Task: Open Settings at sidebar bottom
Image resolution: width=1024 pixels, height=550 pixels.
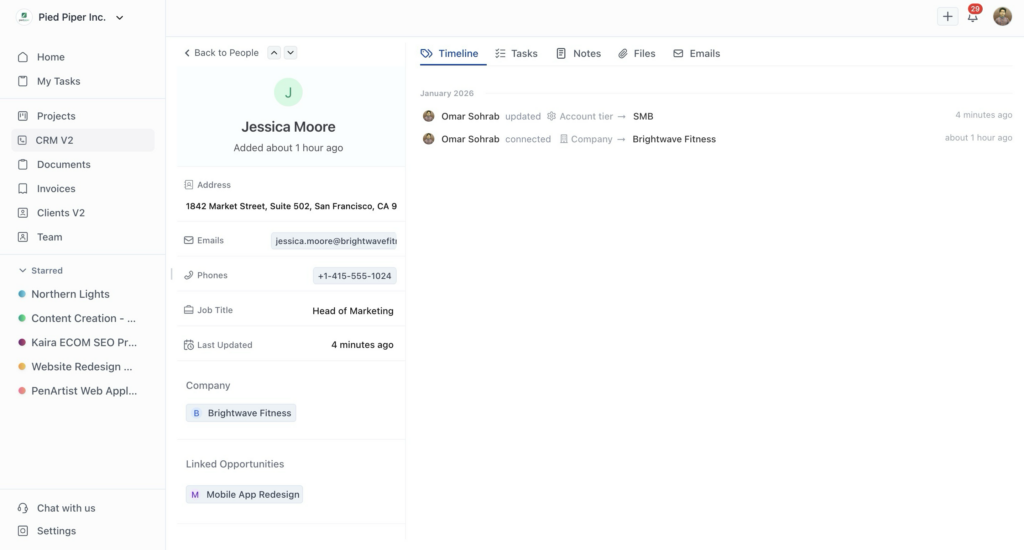Action: (x=56, y=531)
